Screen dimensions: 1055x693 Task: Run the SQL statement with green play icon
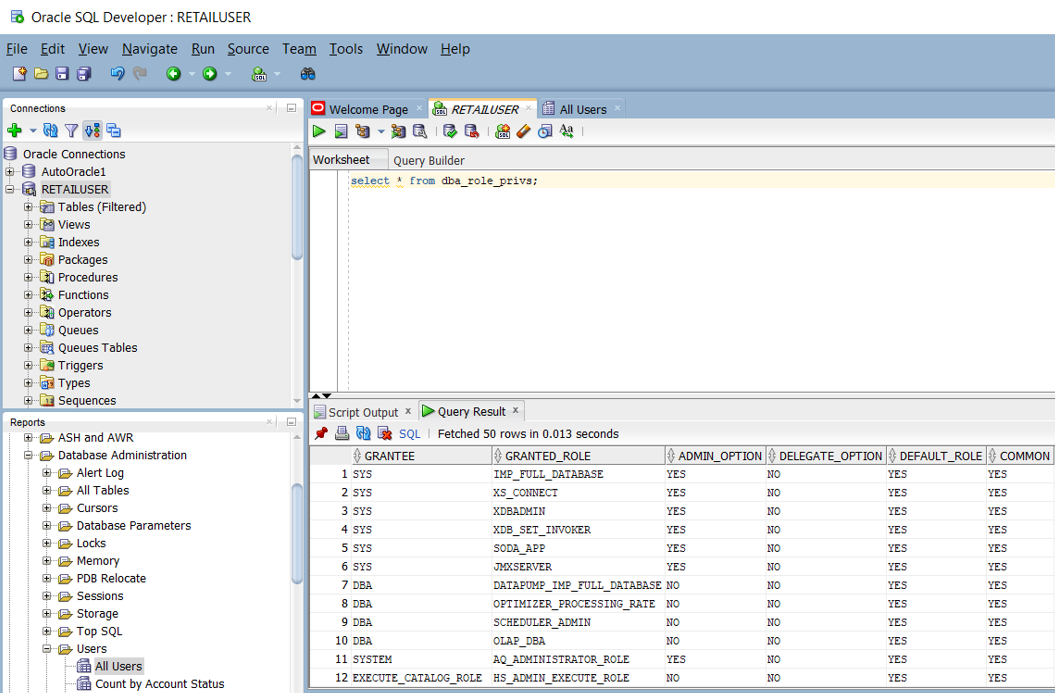(x=319, y=131)
